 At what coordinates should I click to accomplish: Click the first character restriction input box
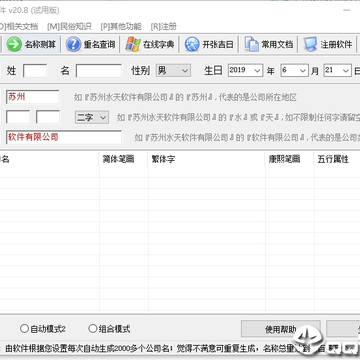tap(18, 117)
